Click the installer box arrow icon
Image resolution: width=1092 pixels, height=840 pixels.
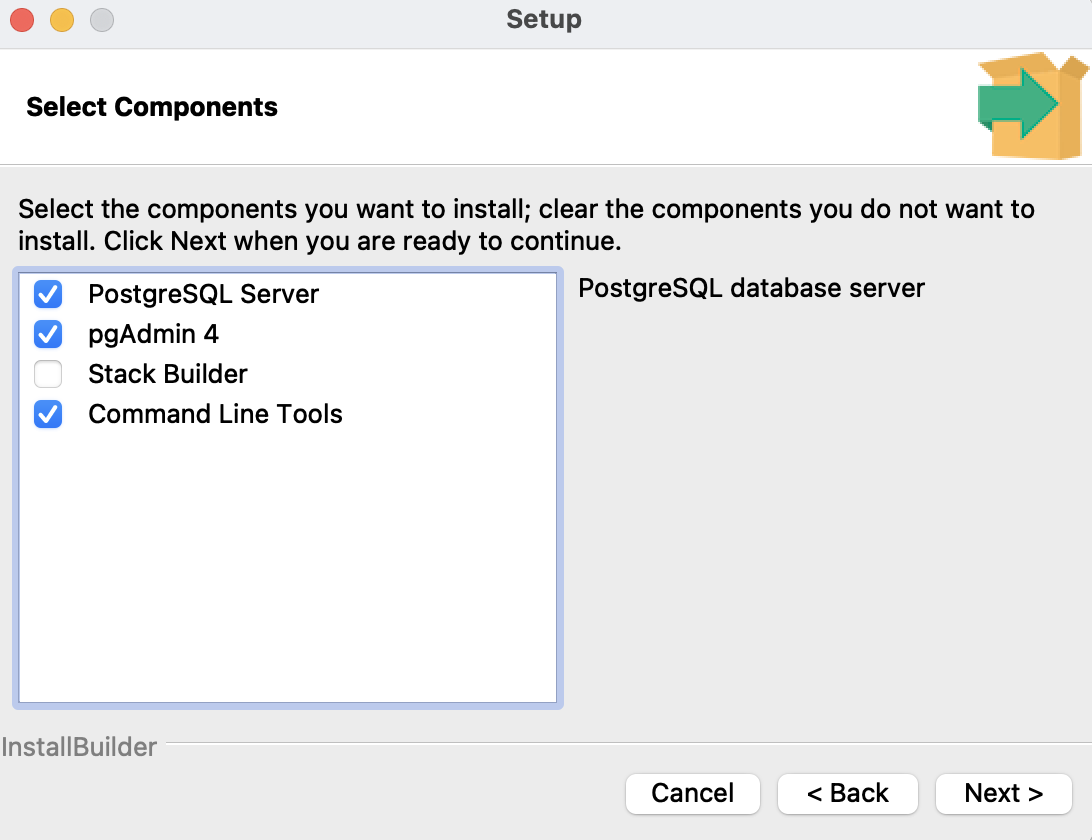(x=1033, y=106)
